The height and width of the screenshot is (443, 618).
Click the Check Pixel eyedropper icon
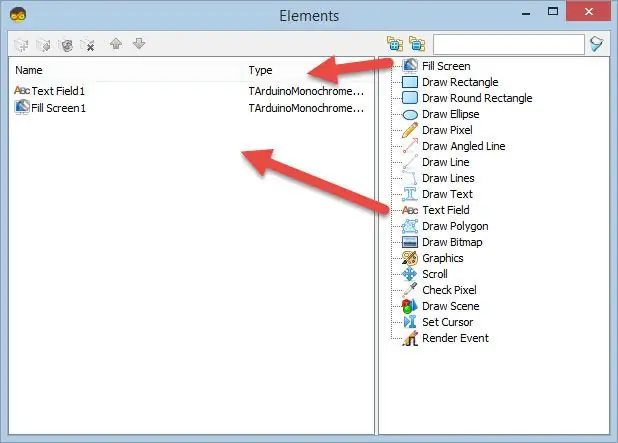click(x=410, y=290)
